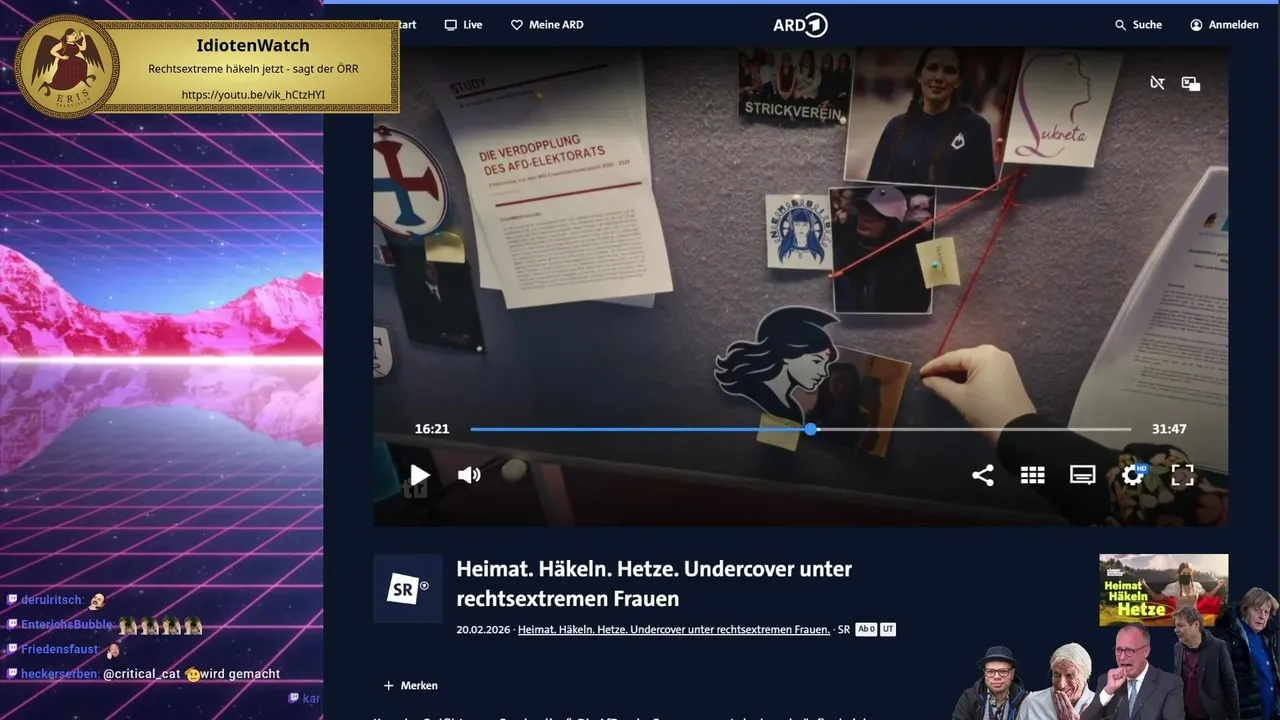Viewport: 1280px width, 720px height.
Task: Activate picture-in-picture icon in the player
Action: (x=1191, y=83)
